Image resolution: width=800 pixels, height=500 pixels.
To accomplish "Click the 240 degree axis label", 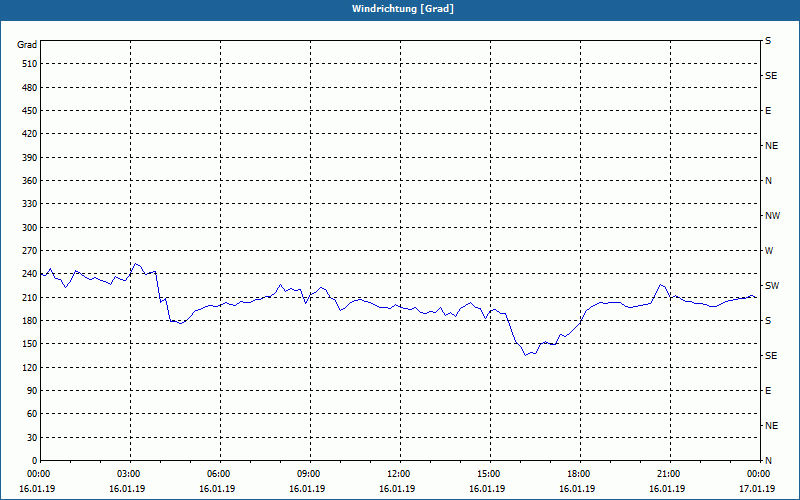I will 30,274.
